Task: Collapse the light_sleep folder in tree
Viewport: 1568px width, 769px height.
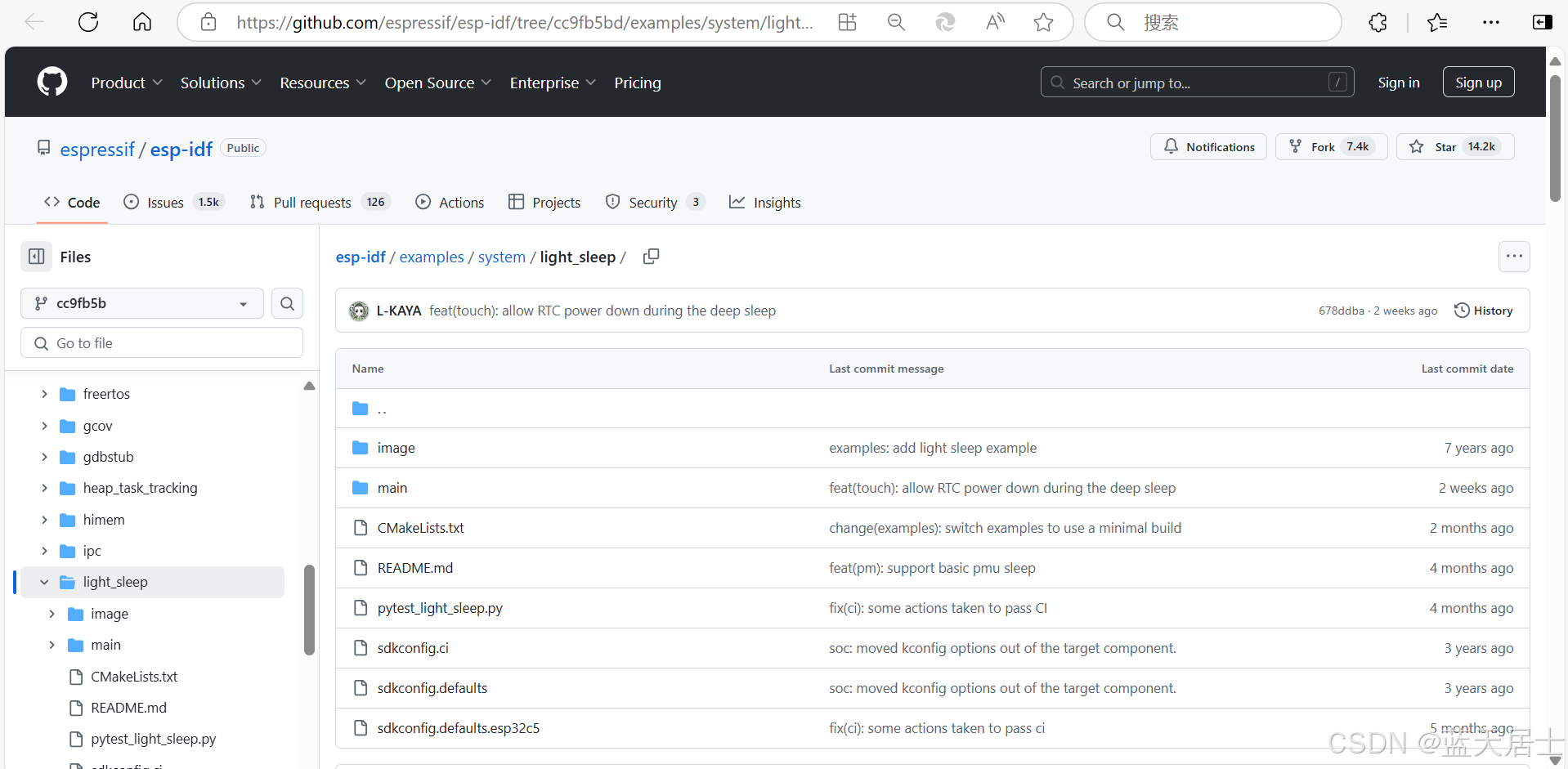Action: tap(44, 582)
